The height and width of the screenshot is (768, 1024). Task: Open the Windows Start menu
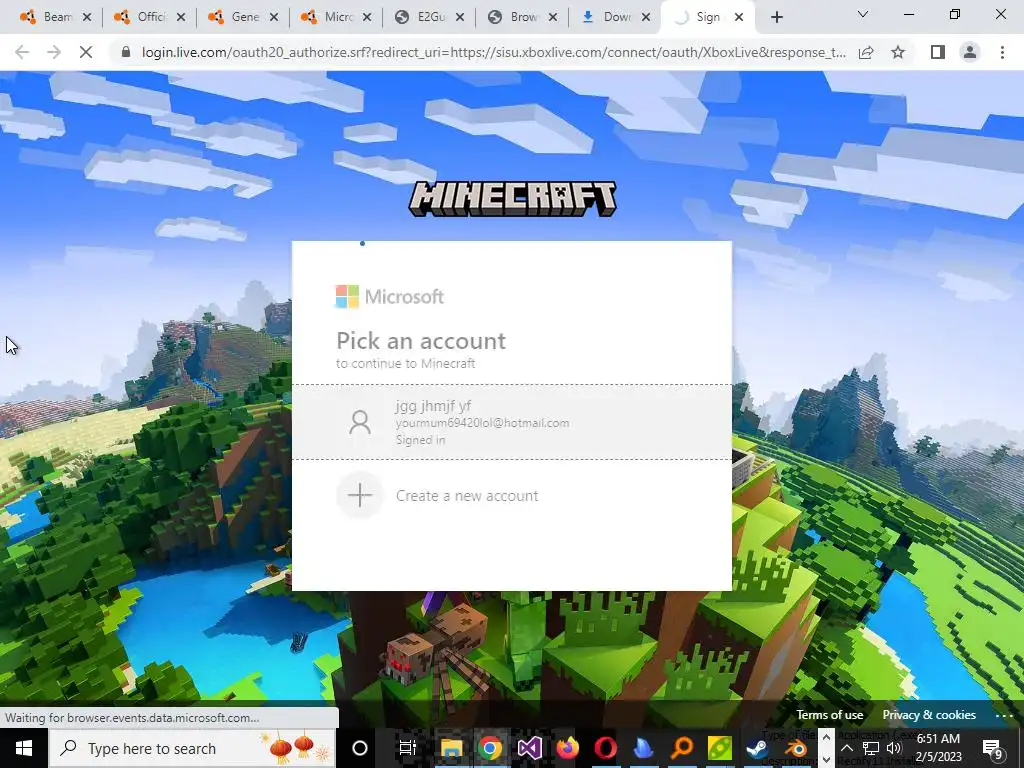click(x=24, y=748)
